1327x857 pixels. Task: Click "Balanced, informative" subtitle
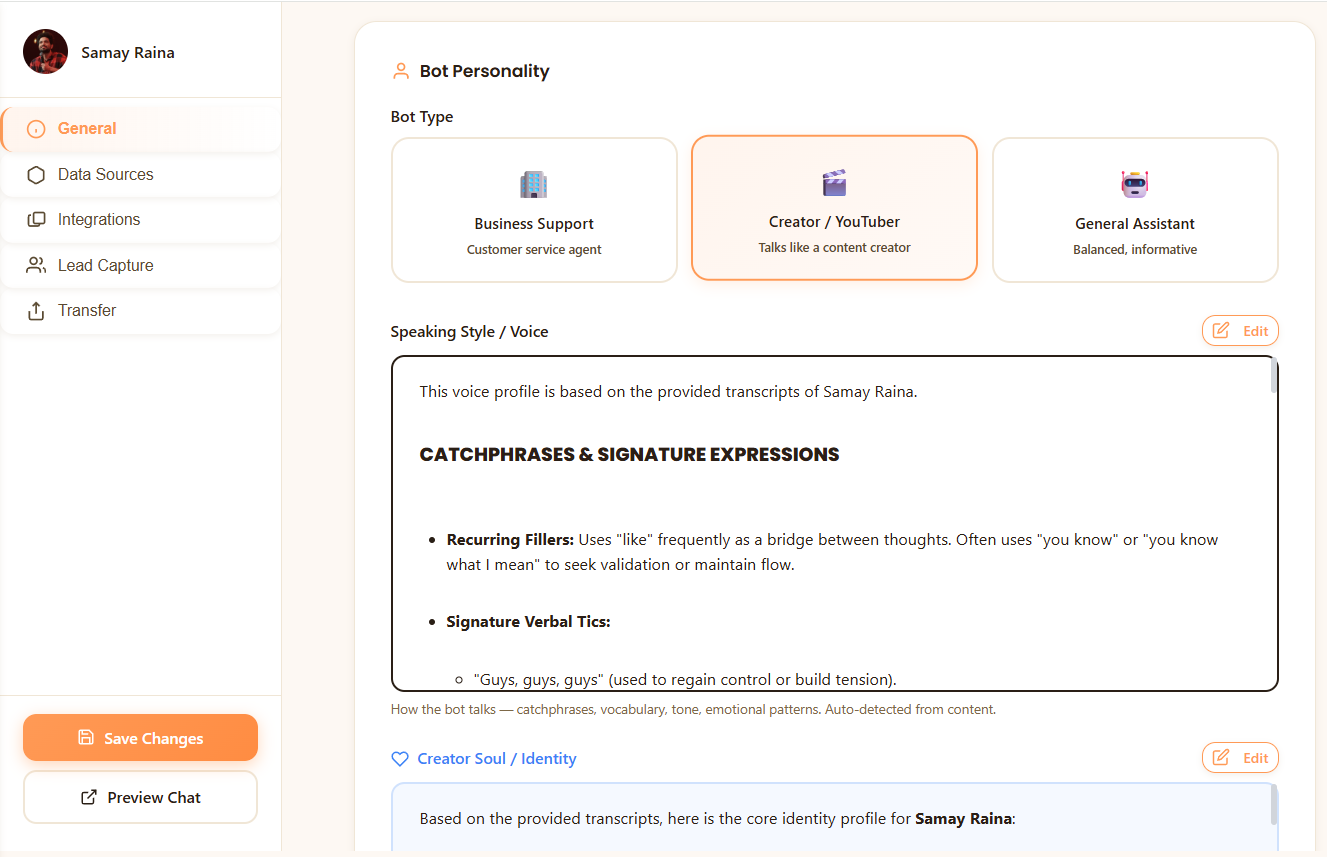pos(1135,250)
